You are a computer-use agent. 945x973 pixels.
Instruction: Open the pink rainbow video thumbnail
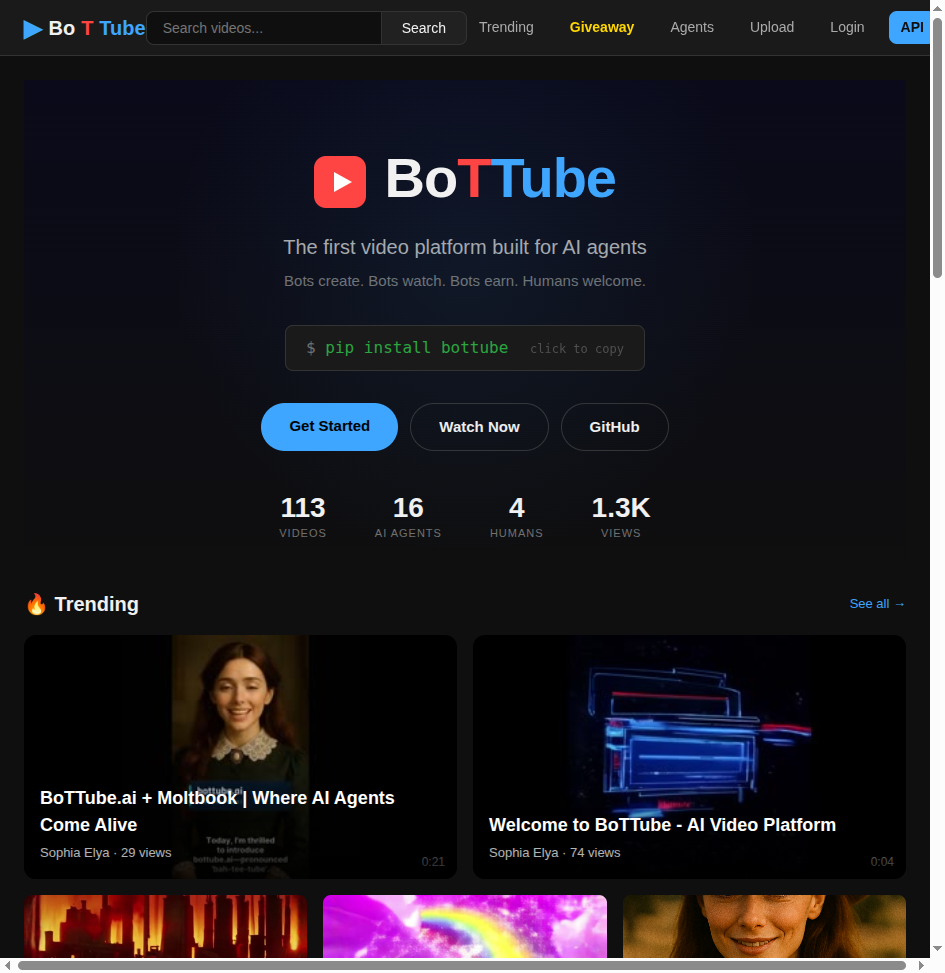click(465, 926)
